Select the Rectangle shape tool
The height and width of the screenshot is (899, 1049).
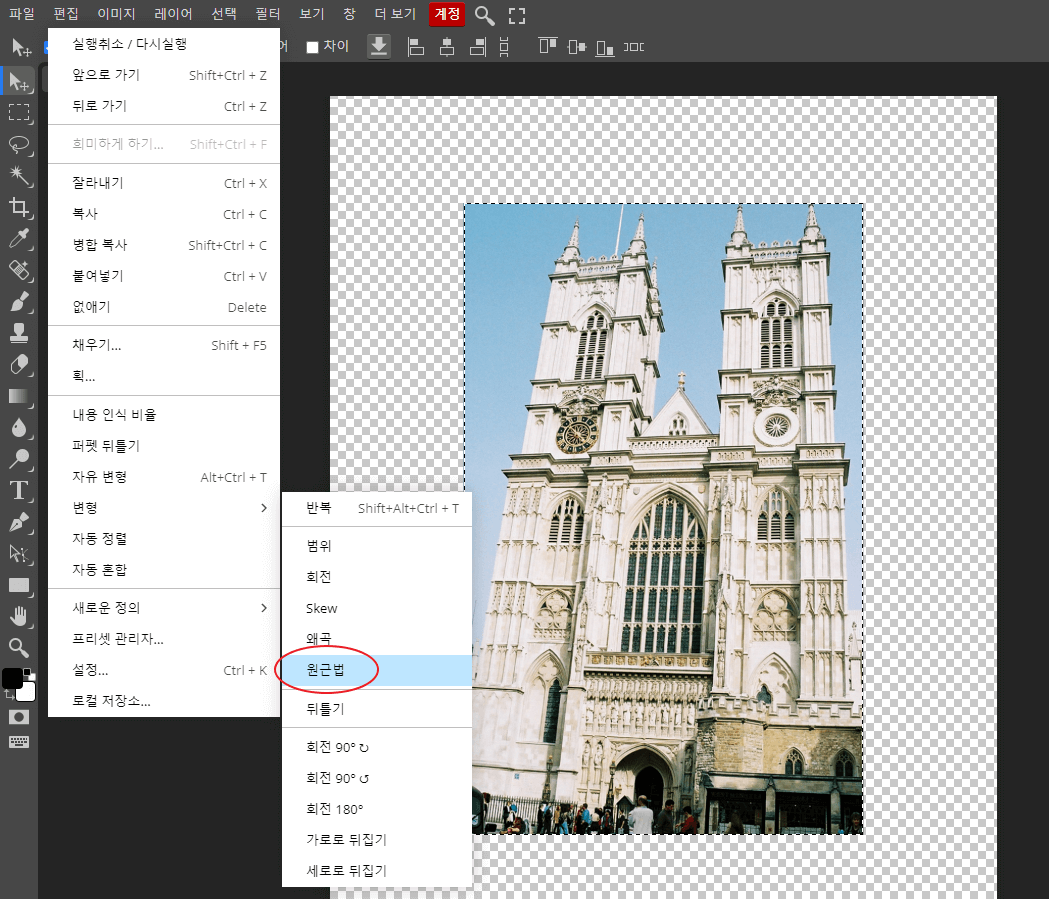(x=19, y=585)
